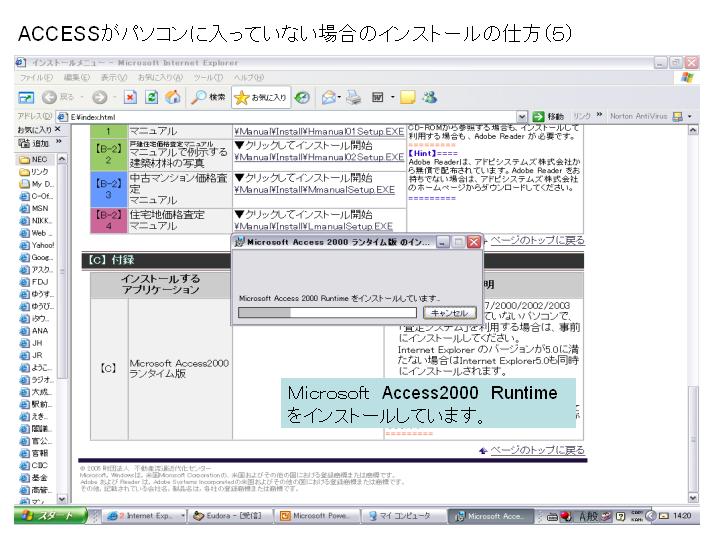Minimize the Access 2000 Runtime installer dialog

[x=442, y=242]
